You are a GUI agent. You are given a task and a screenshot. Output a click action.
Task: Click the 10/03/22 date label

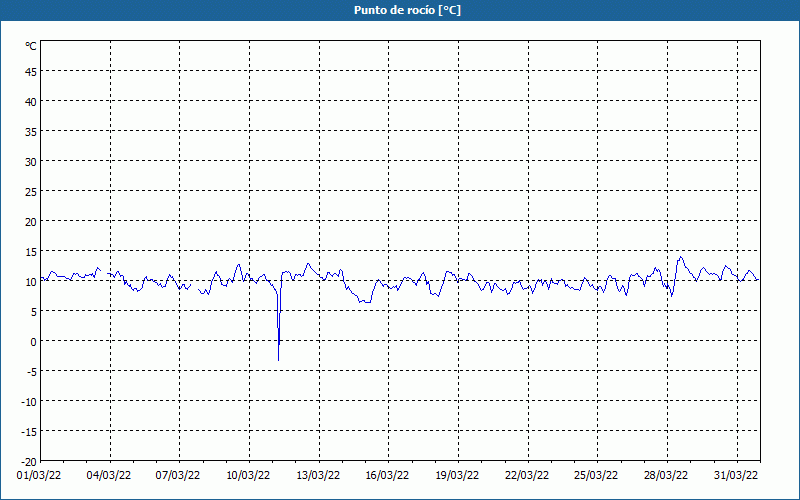tap(248, 476)
